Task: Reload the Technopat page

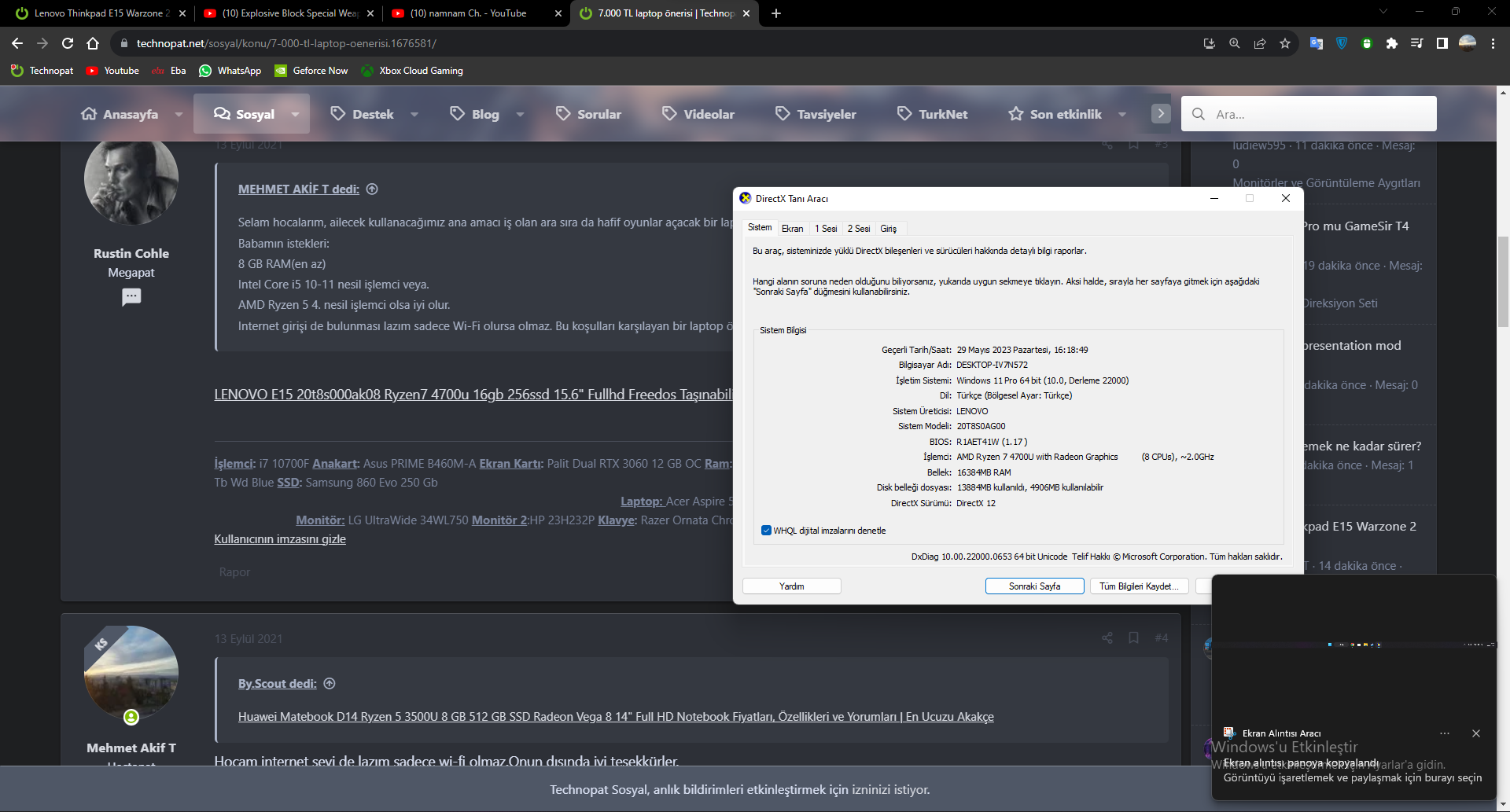Action: 68,43
